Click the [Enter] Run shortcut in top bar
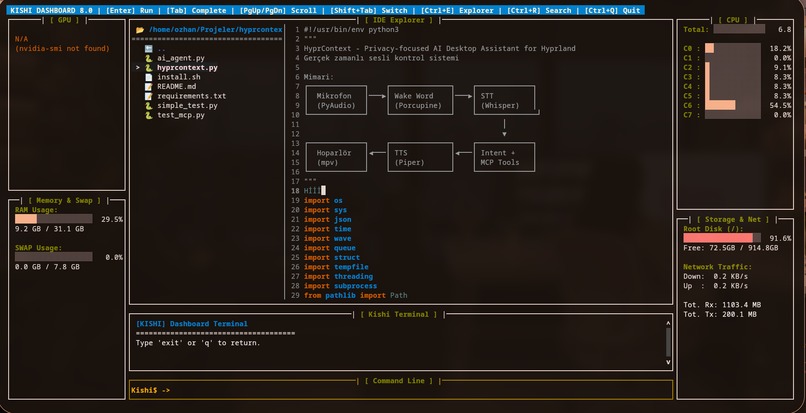806x413 pixels. 129,10
